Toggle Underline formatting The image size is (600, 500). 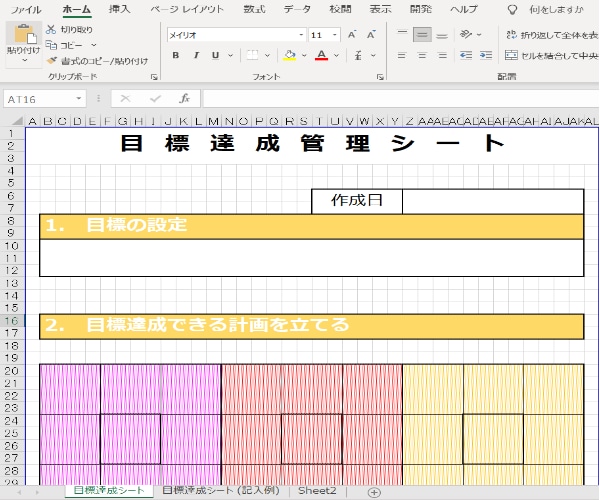coord(215,55)
